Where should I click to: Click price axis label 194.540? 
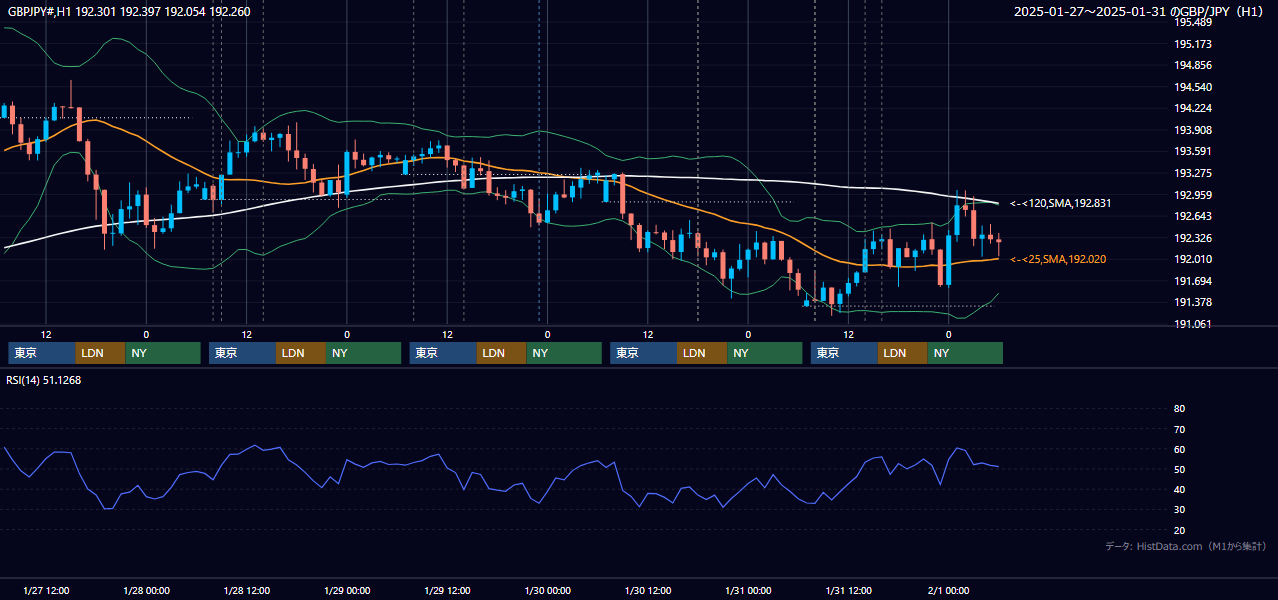[x=1193, y=87]
